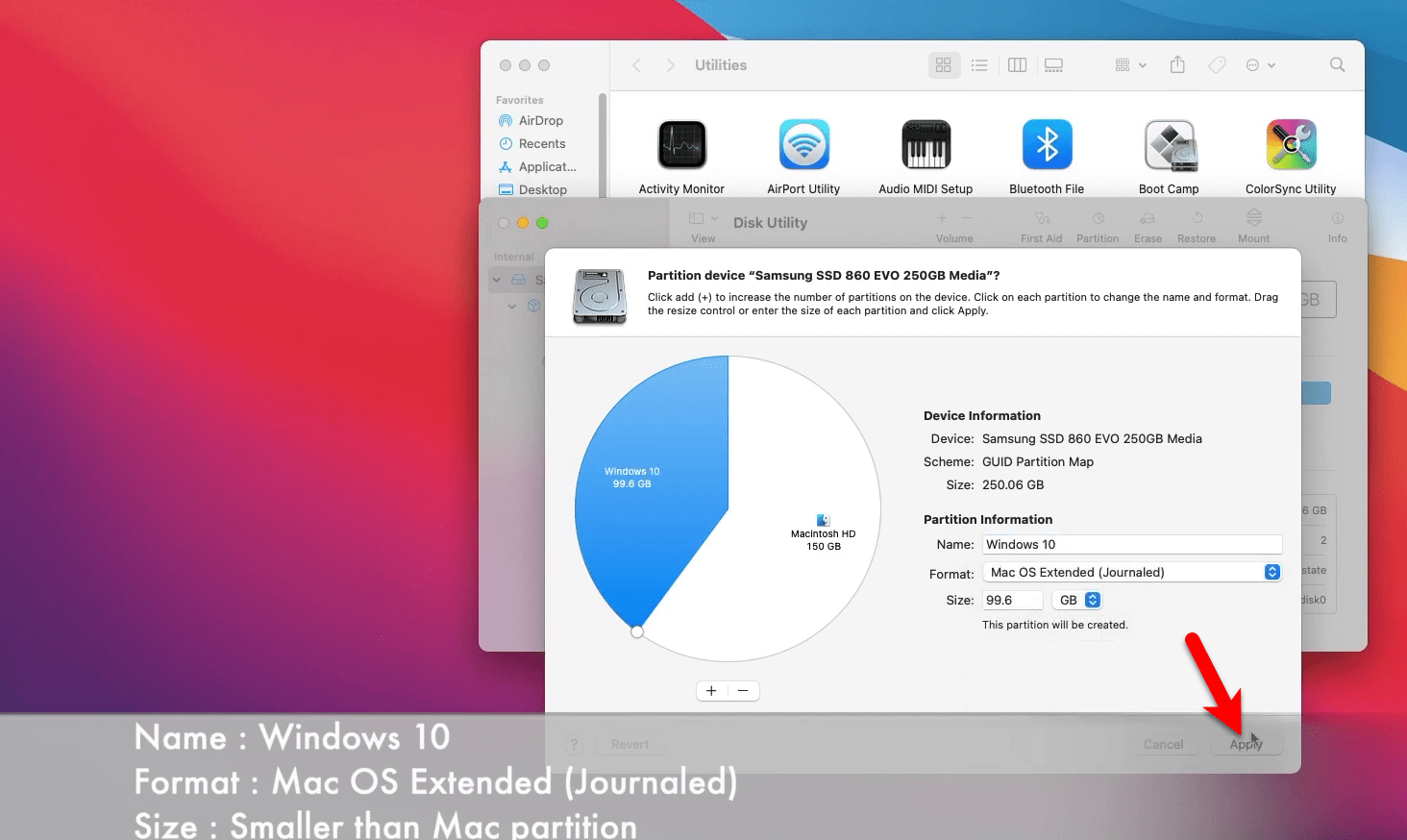This screenshot has height=840, width=1407.
Task: Open the Audio MIDI Setup app
Action: [x=926, y=145]
